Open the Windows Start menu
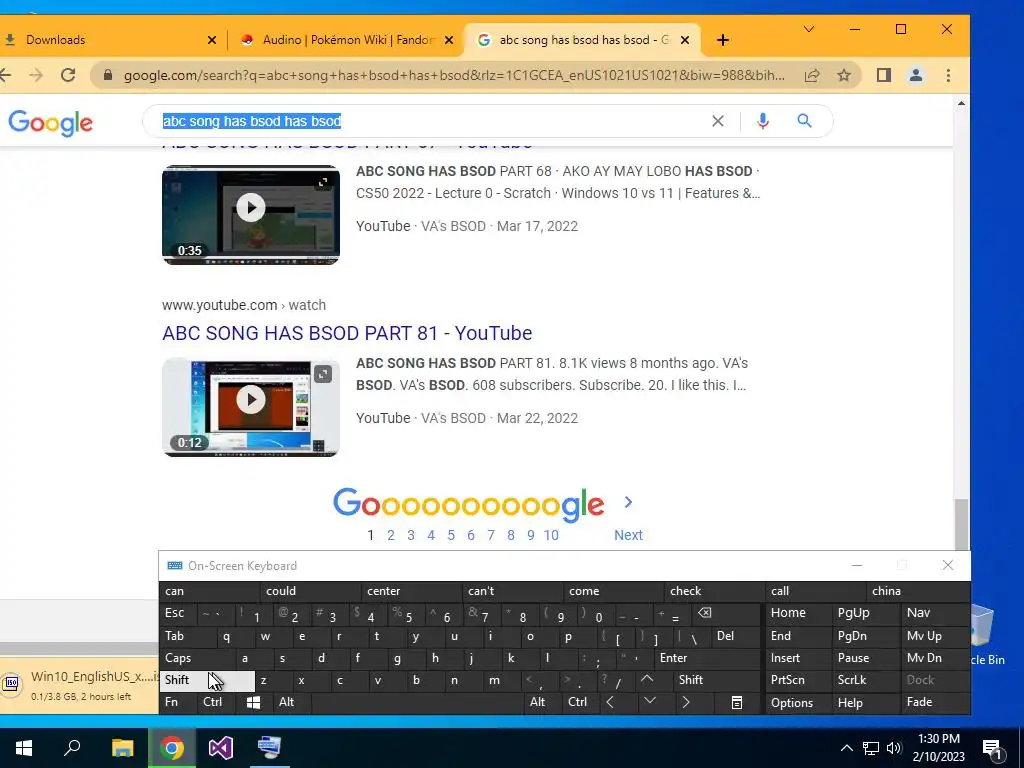This screenshot has width=1024, height=768. point(24,748)
